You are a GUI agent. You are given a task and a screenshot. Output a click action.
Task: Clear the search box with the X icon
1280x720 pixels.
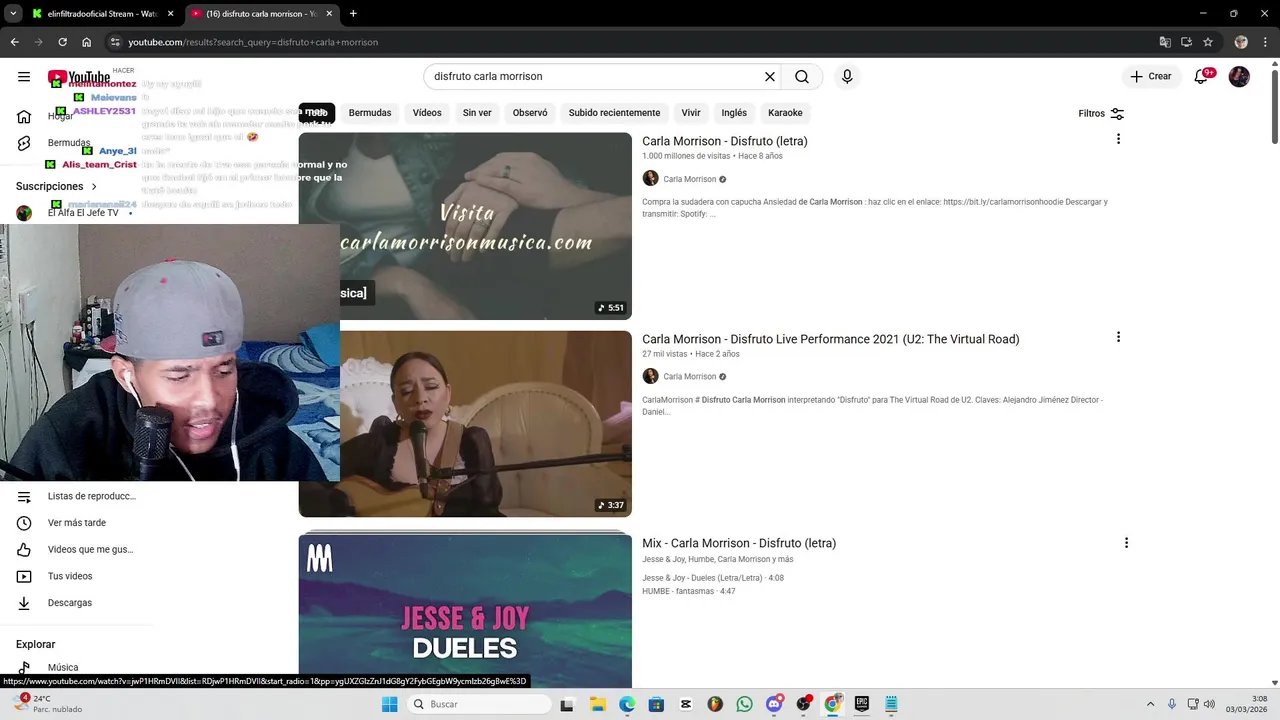[770, 77]
